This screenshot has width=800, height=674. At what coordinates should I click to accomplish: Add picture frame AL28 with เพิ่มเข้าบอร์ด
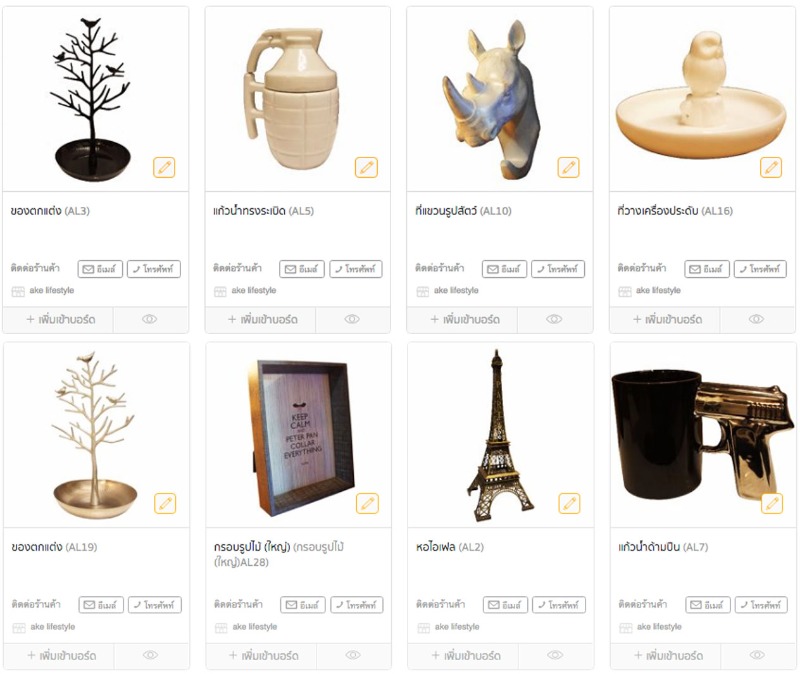(x=263, y=656)
